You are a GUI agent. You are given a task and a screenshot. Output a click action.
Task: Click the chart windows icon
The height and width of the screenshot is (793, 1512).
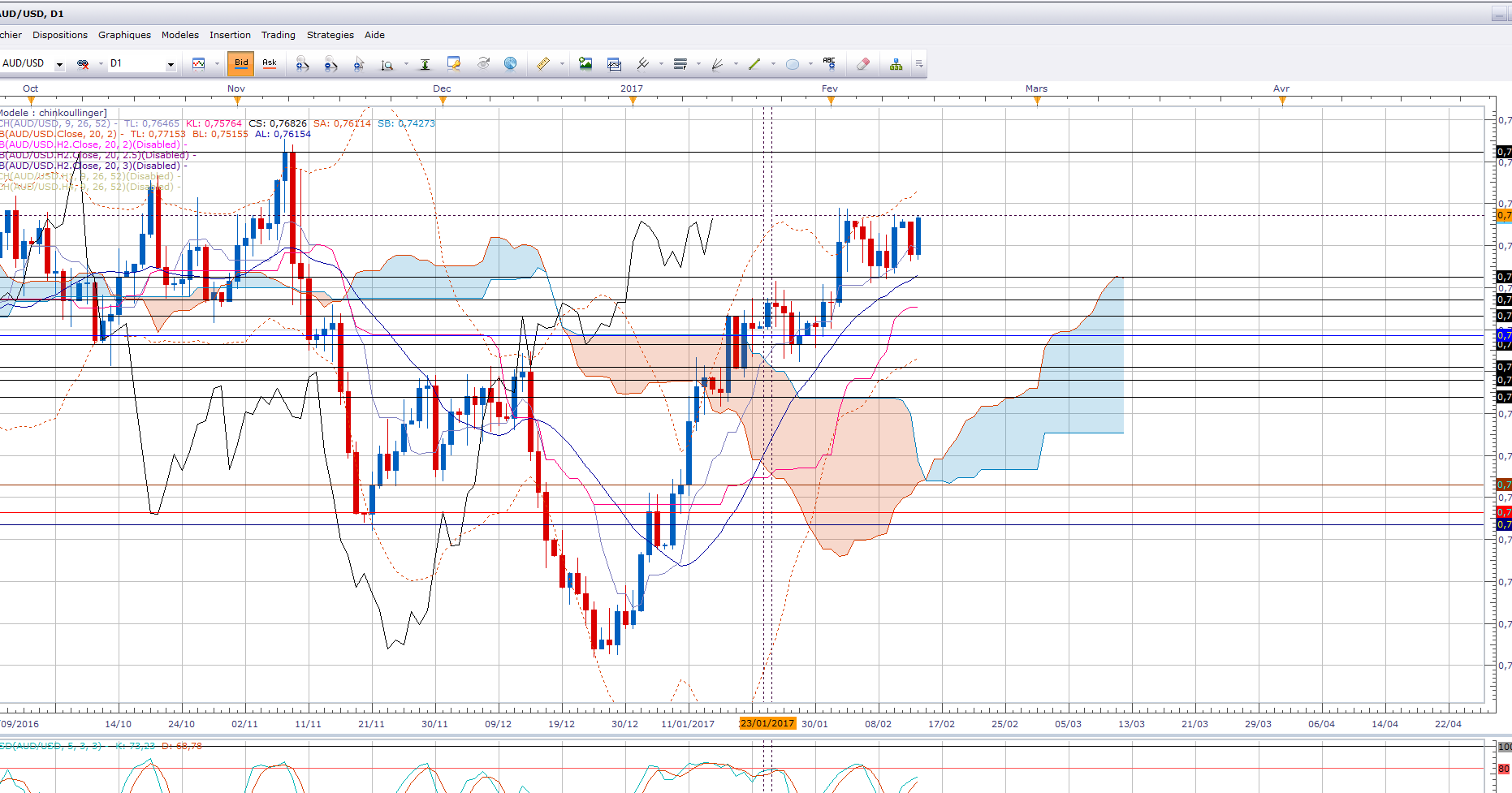[x=614, y=63]
